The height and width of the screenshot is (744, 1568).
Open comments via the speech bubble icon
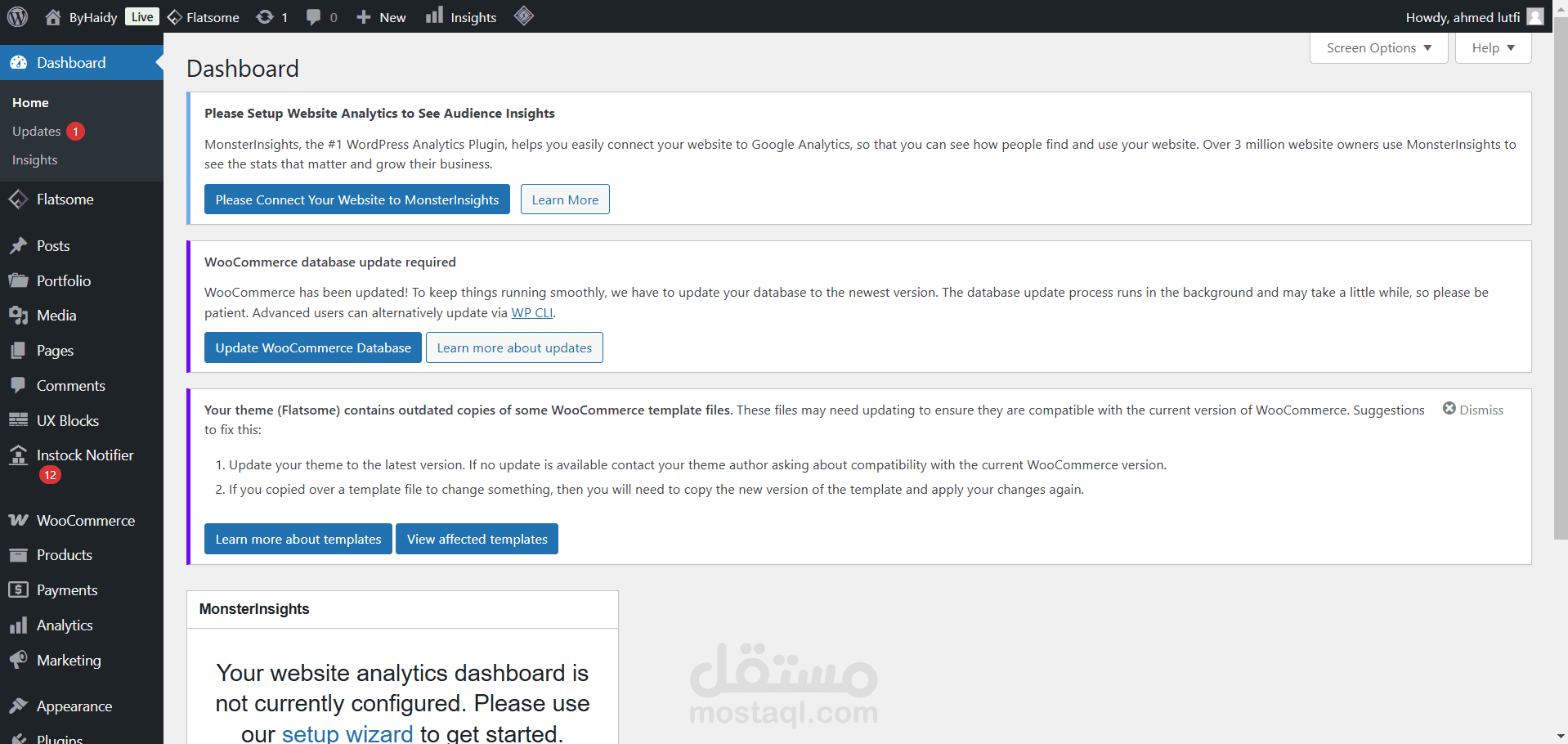coord(313,17)
